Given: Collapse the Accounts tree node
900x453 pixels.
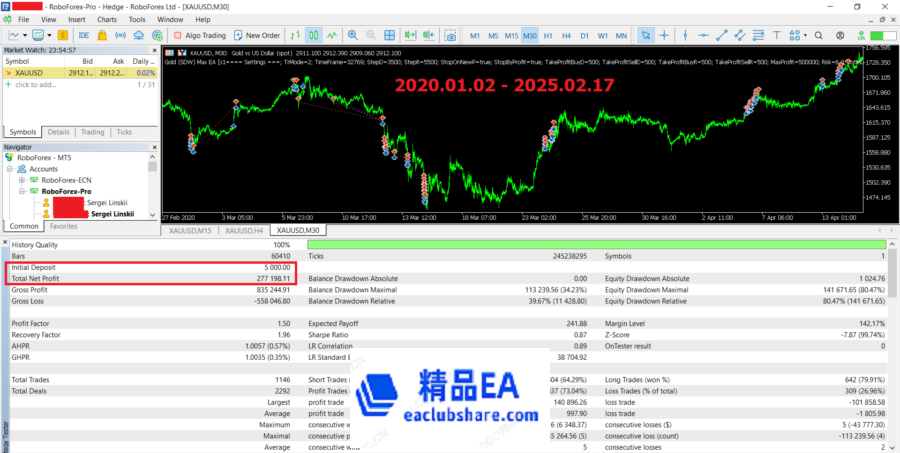Looking at the screenshot, I should (x=10, y=169).
